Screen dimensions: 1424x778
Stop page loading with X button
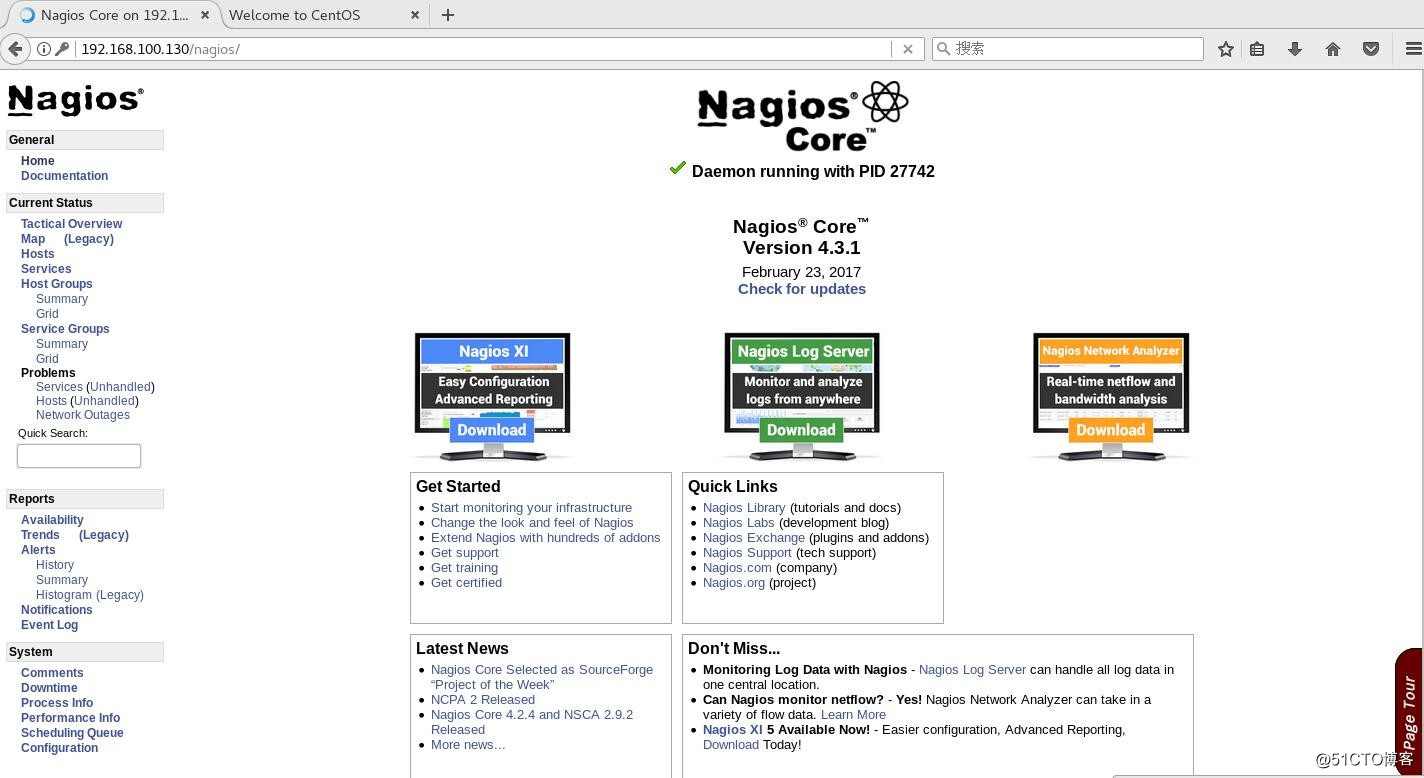pyautogui.click(x=908, y=49)
